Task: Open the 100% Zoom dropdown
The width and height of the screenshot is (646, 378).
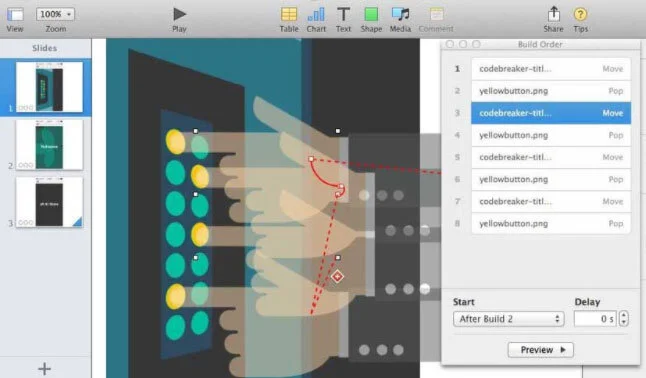Action: pyautogui.click(x=55, y=14)
